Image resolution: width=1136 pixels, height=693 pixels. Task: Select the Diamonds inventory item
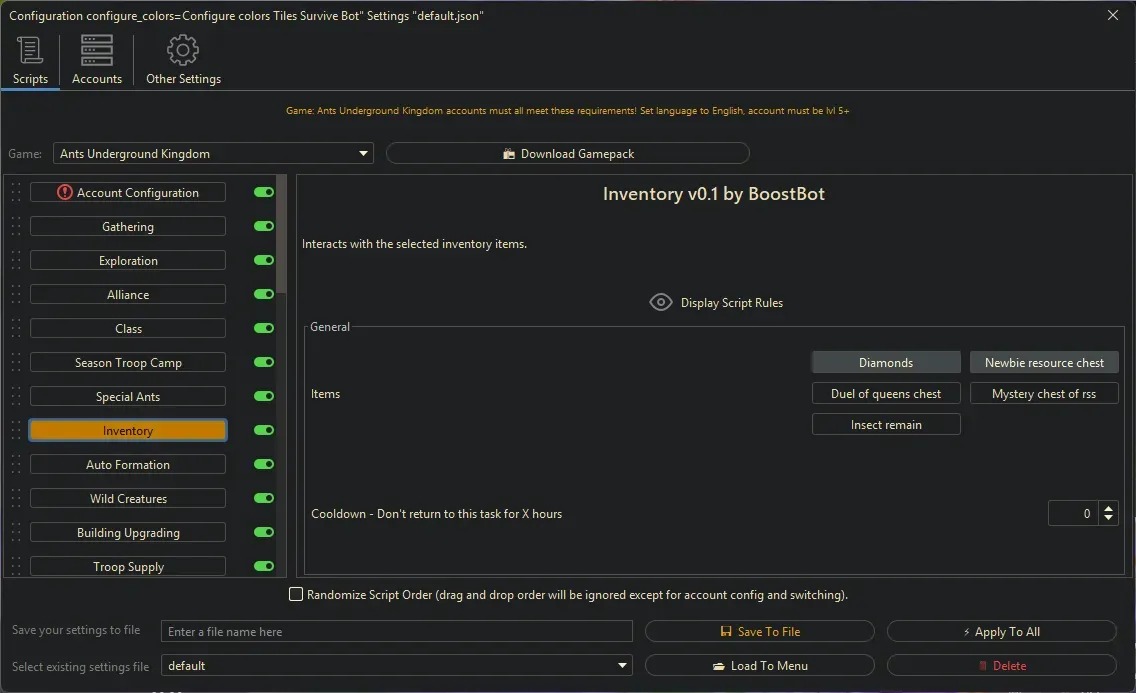point(886,362)
